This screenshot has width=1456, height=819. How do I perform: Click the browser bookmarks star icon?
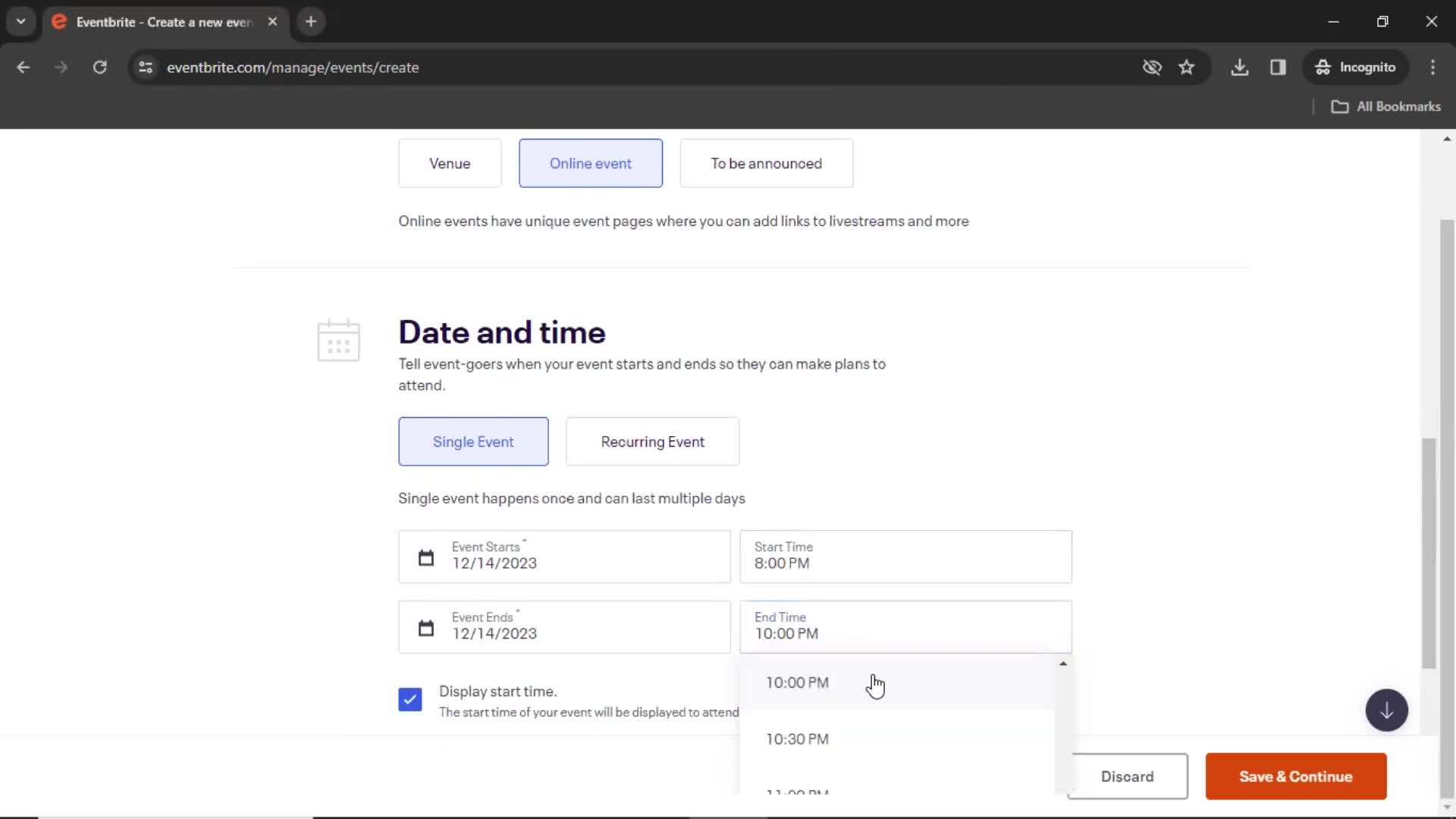[x=1186, y=67]
